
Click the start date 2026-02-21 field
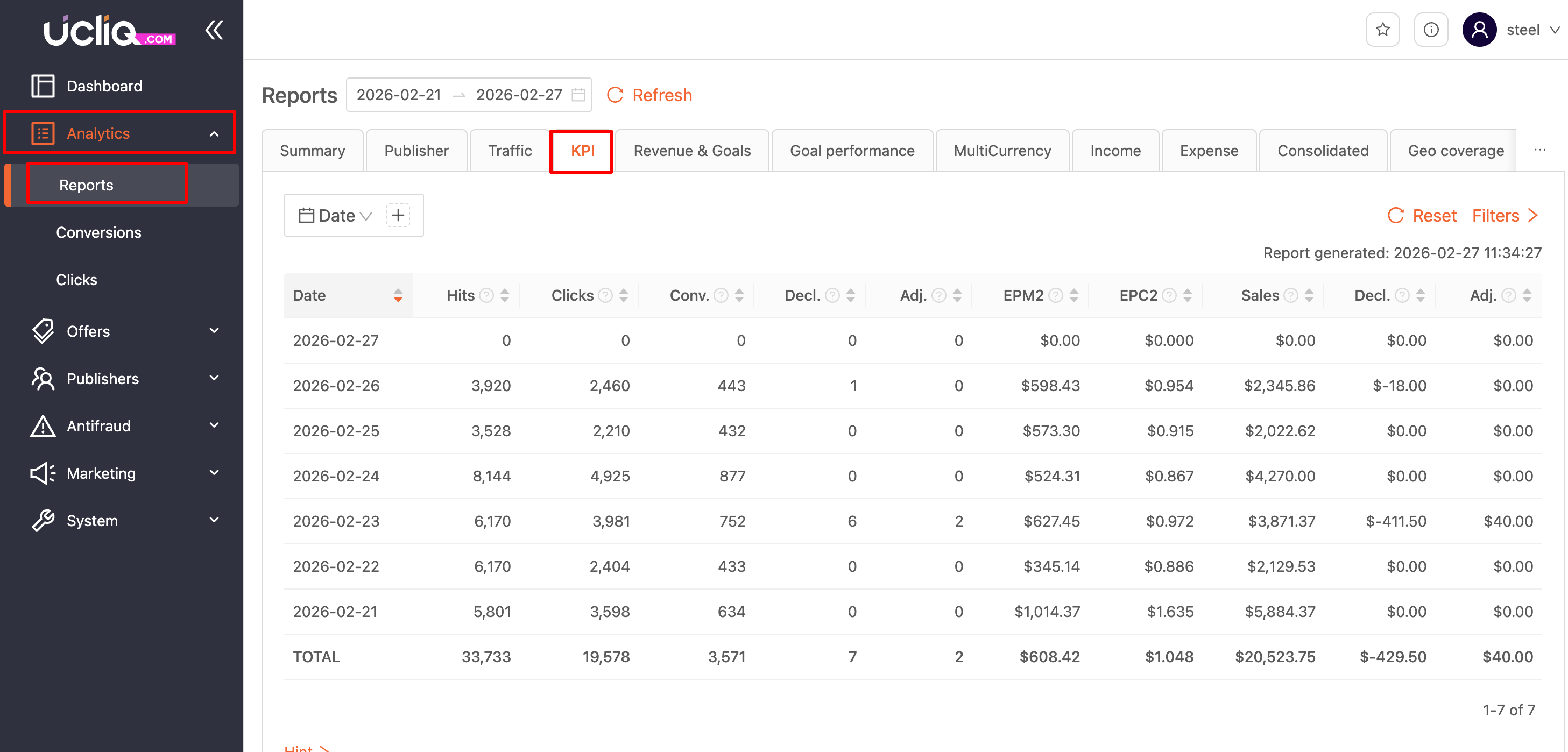coord(399,95)
